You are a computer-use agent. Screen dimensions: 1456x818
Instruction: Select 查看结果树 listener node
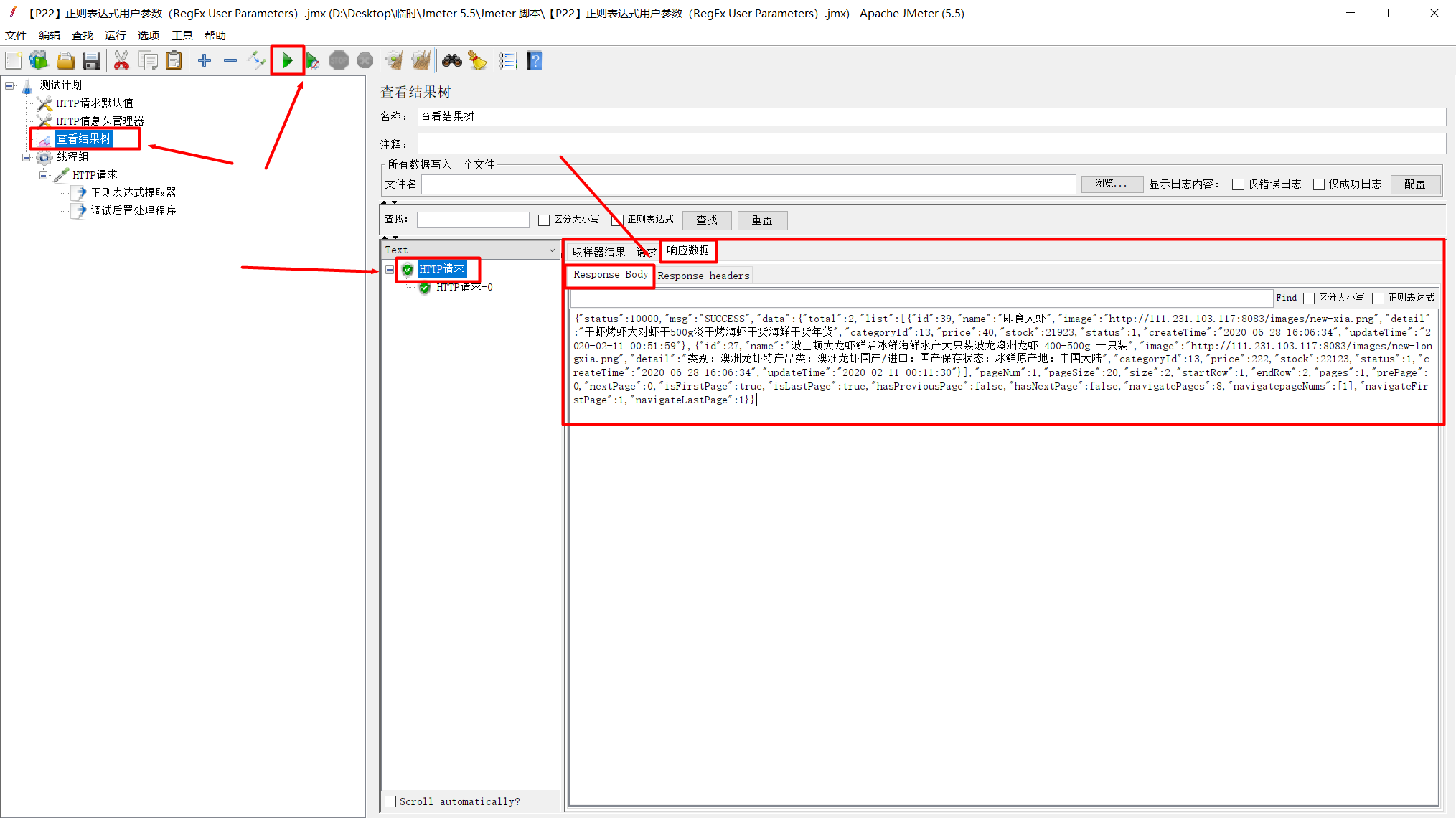[84, 138]
